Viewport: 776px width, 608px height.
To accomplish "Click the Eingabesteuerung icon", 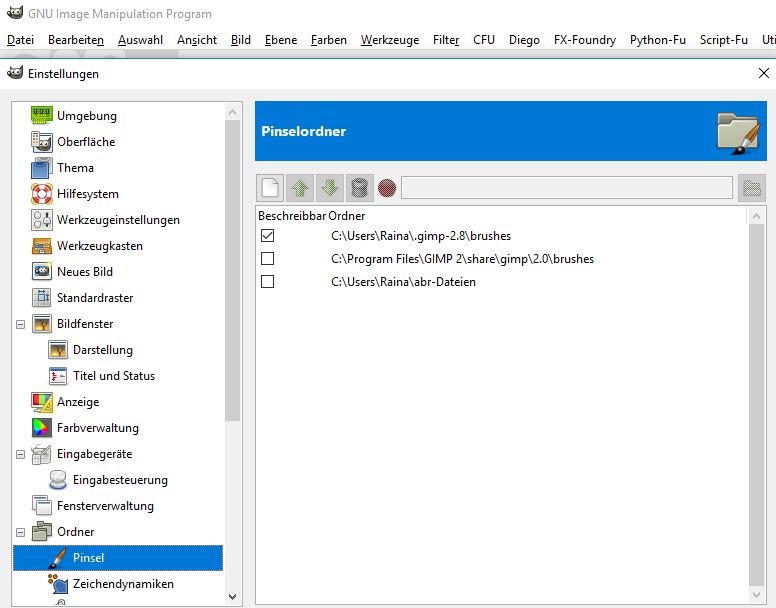I will [58, 480].
